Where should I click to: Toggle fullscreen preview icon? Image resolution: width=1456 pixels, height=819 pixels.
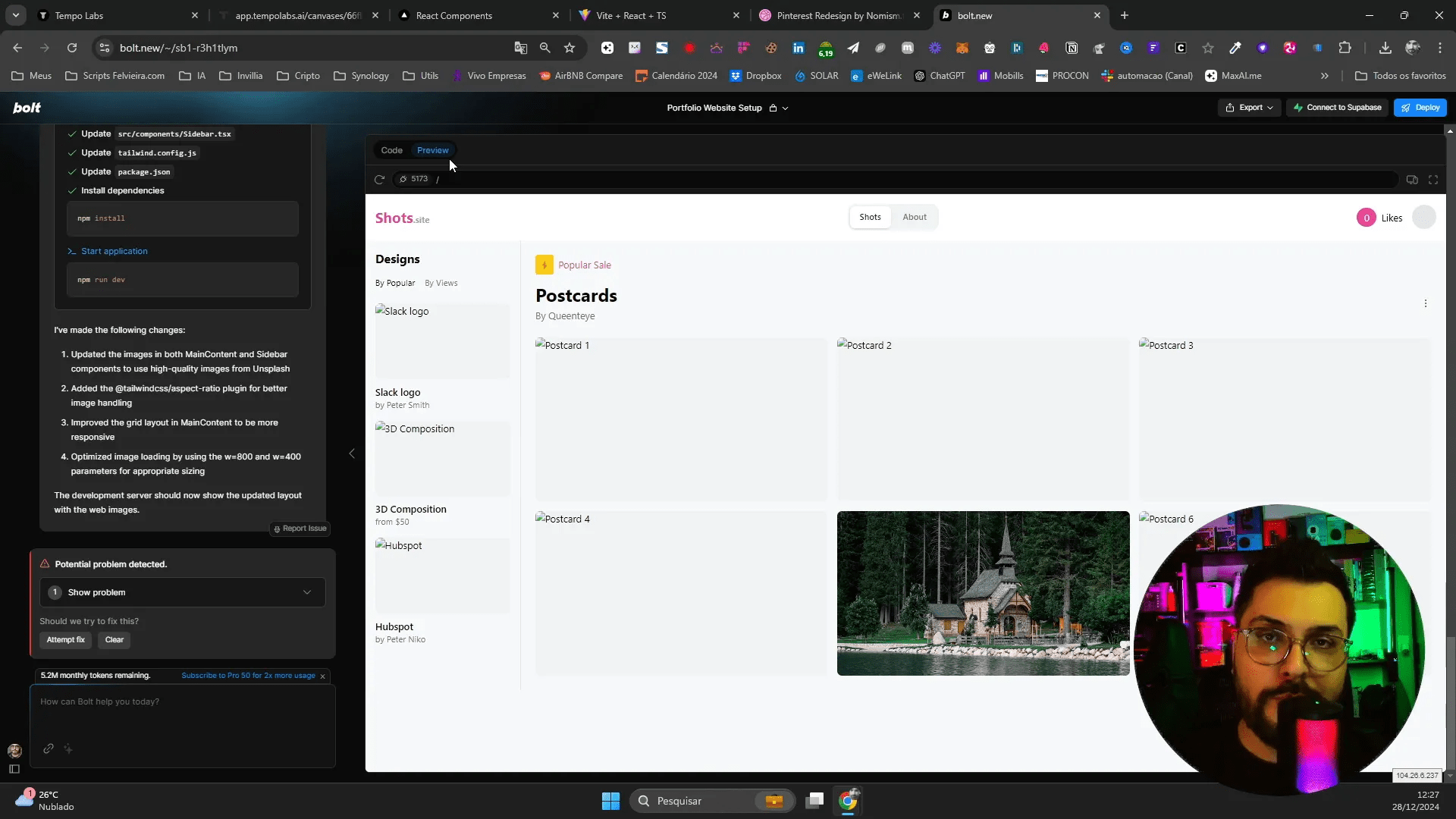click(x=1433, y=180)
